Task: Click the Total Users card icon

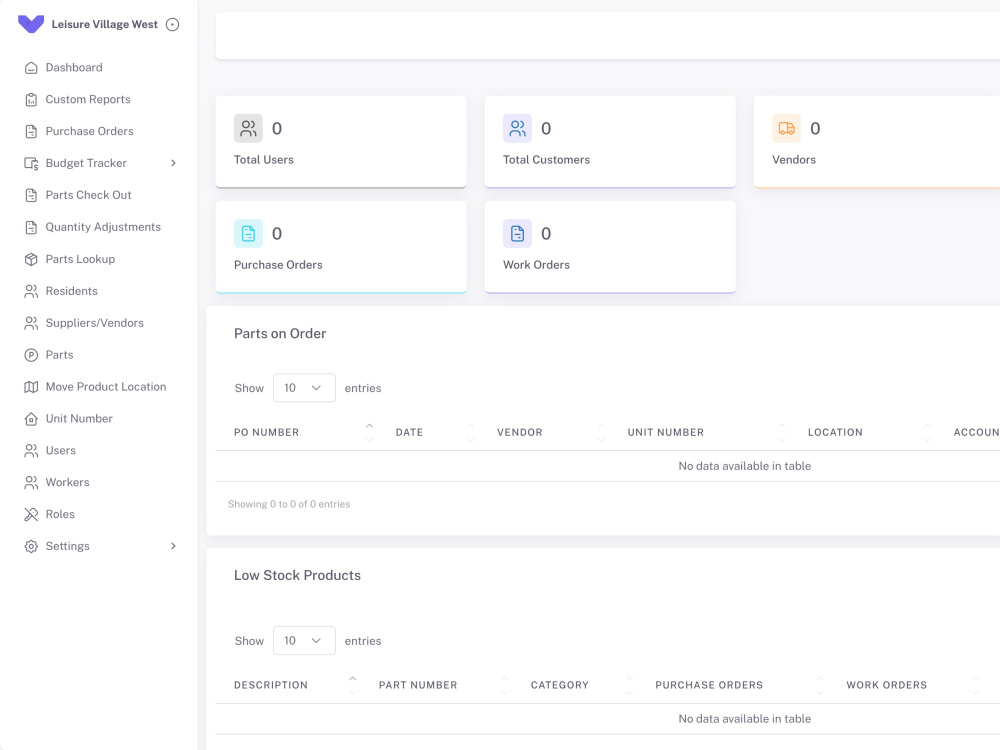Action: click(248, 128)
